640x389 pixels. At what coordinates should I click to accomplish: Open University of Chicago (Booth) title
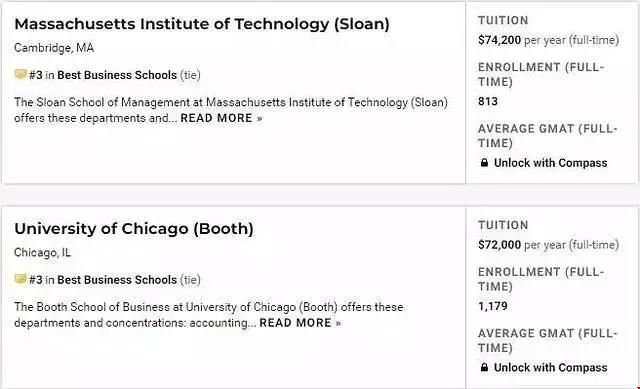[134, 229]
